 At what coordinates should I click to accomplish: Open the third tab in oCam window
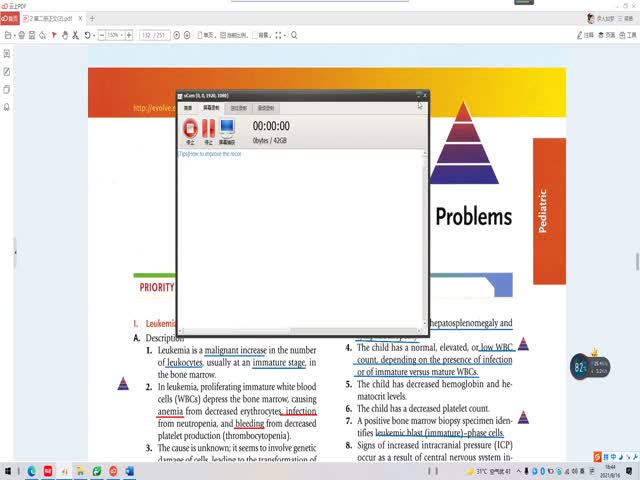click(x=239, y=107)
